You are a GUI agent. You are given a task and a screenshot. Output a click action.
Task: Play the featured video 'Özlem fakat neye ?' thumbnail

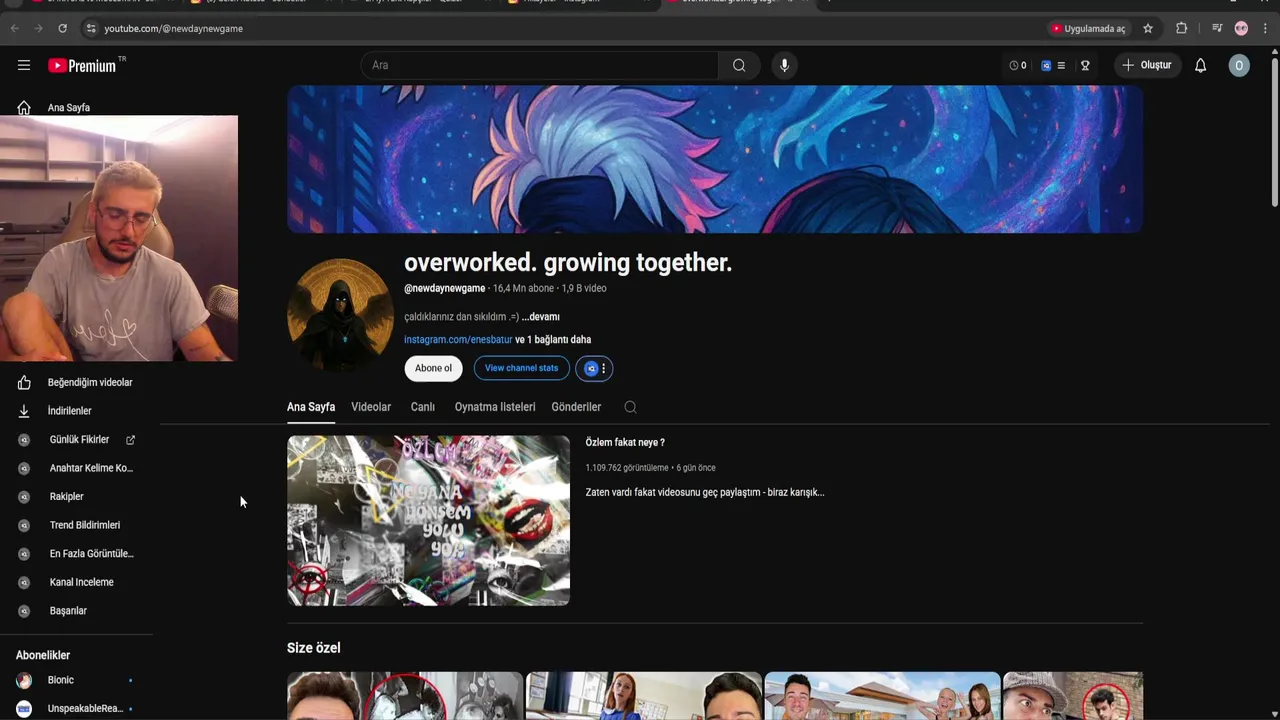[x=428, y=520]
